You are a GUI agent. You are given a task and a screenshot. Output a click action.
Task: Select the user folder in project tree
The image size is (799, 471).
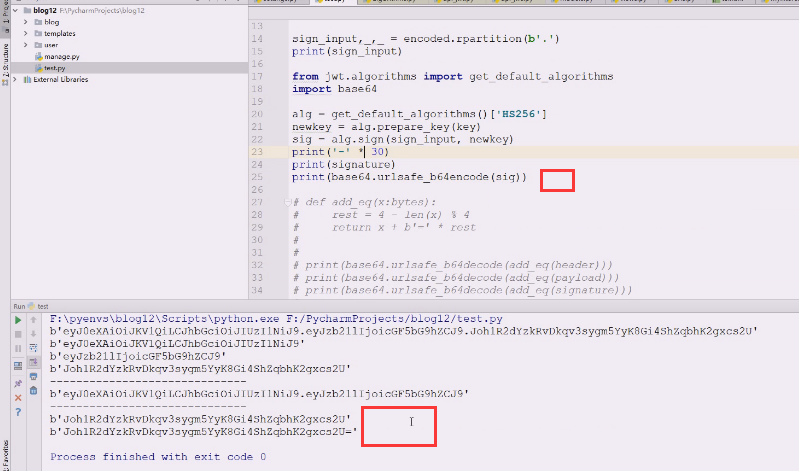(x=51, y=45)
